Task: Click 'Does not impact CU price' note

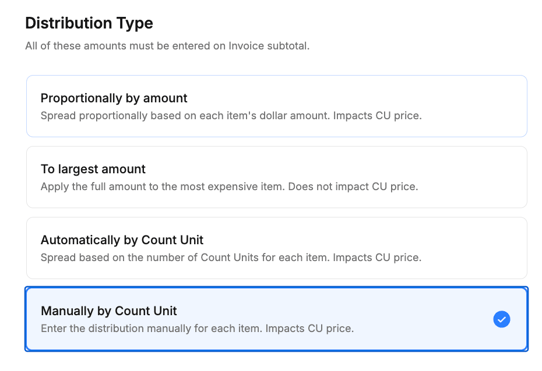Action: click(353, 186)
